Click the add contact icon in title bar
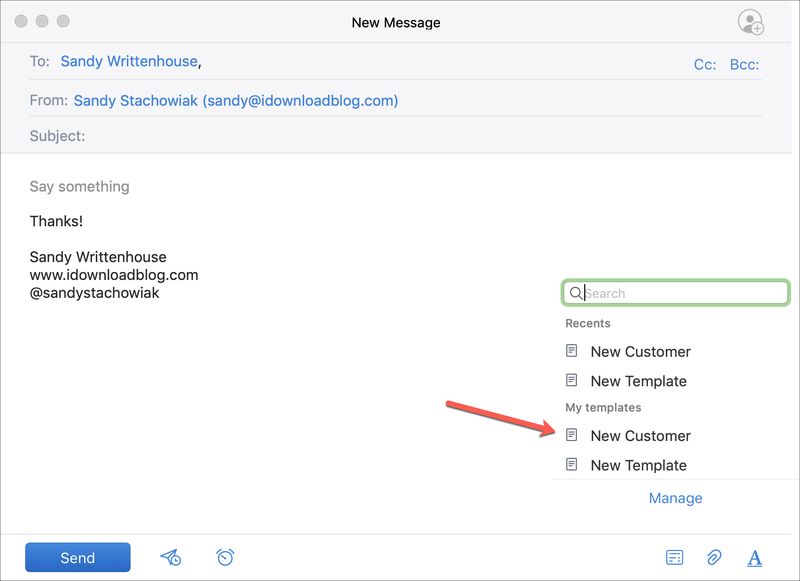800x581 pixels. point(751,22)
